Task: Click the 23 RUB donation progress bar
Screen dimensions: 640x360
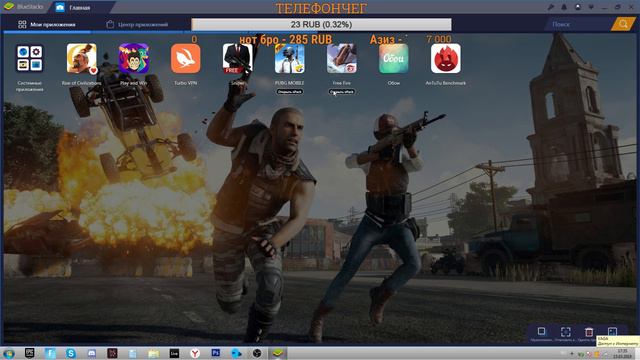Action: click(322, 24)
